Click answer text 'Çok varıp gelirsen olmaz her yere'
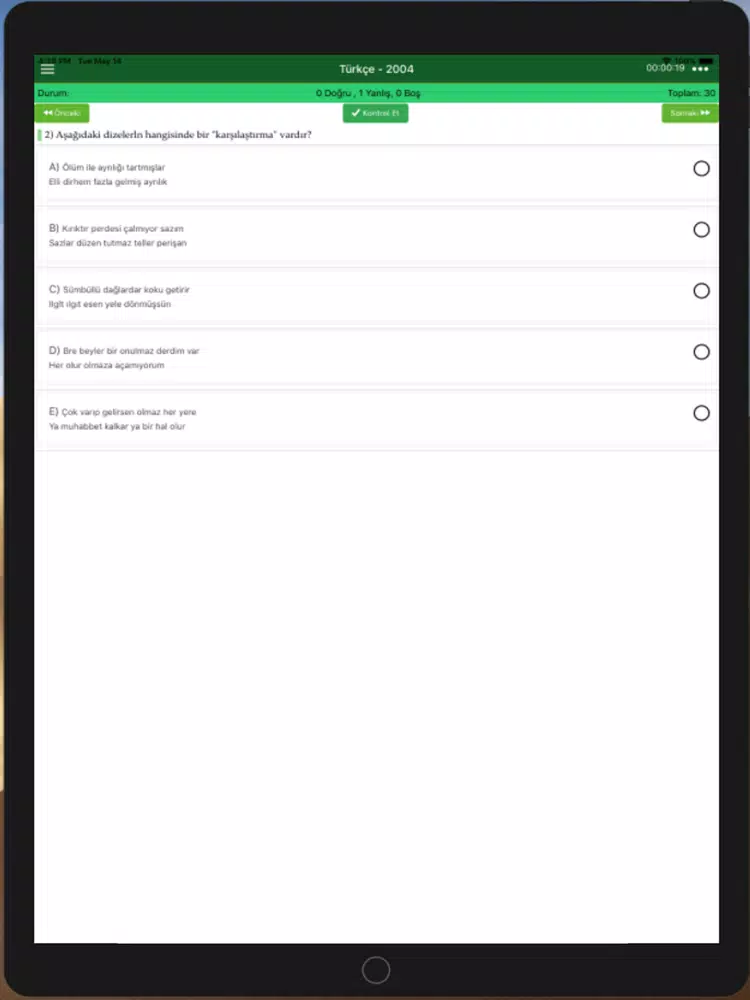Viewport: 750px width, 1000px height. (129, 412)
